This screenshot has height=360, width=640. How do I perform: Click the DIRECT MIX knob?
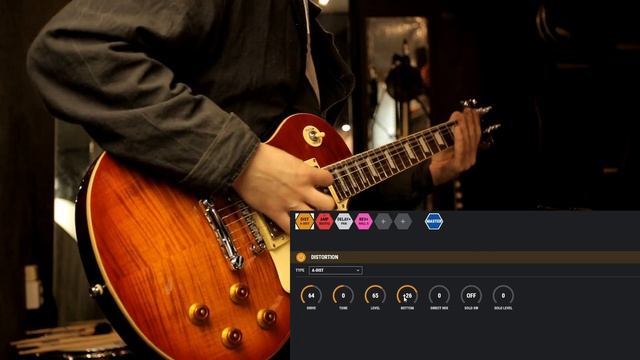[x=439, y=296]
